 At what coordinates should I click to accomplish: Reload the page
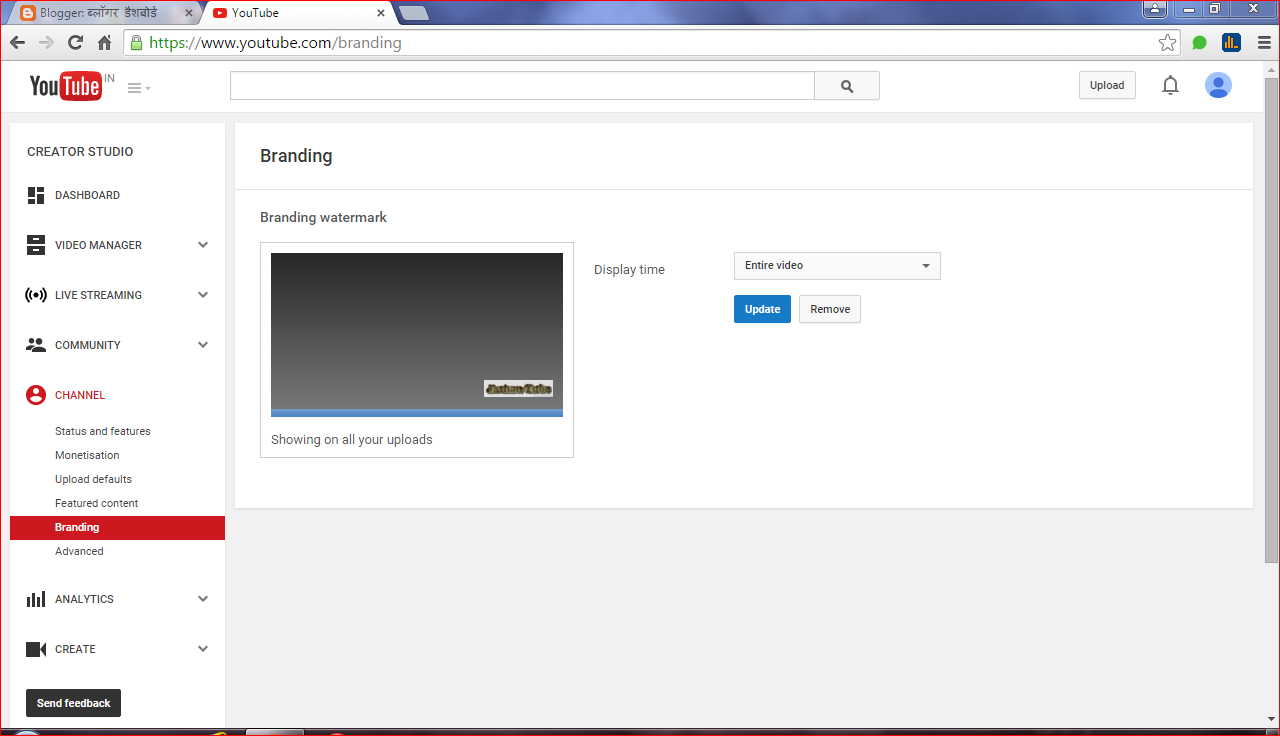[x=75, y=43]
